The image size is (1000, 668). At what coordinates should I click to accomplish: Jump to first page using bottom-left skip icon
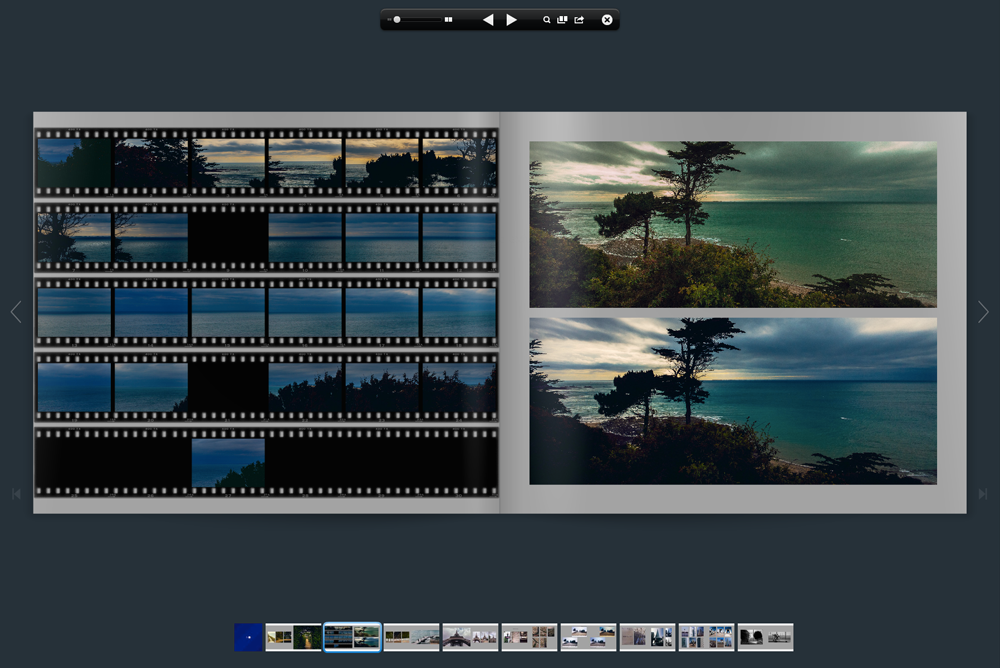[16, 494]
